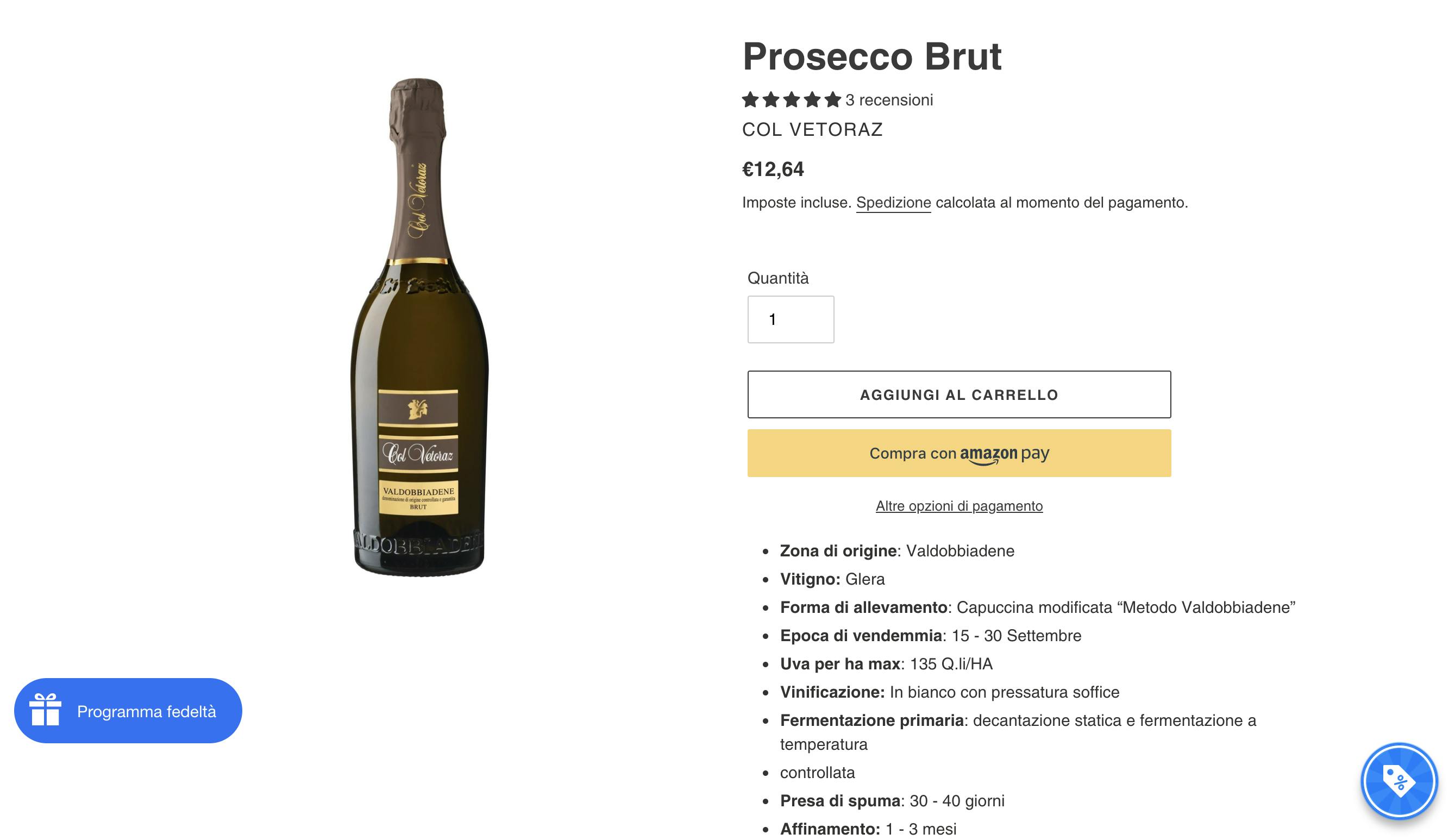
Task: Click the Col Vetoraz brand name
Action: coord(812,130)
